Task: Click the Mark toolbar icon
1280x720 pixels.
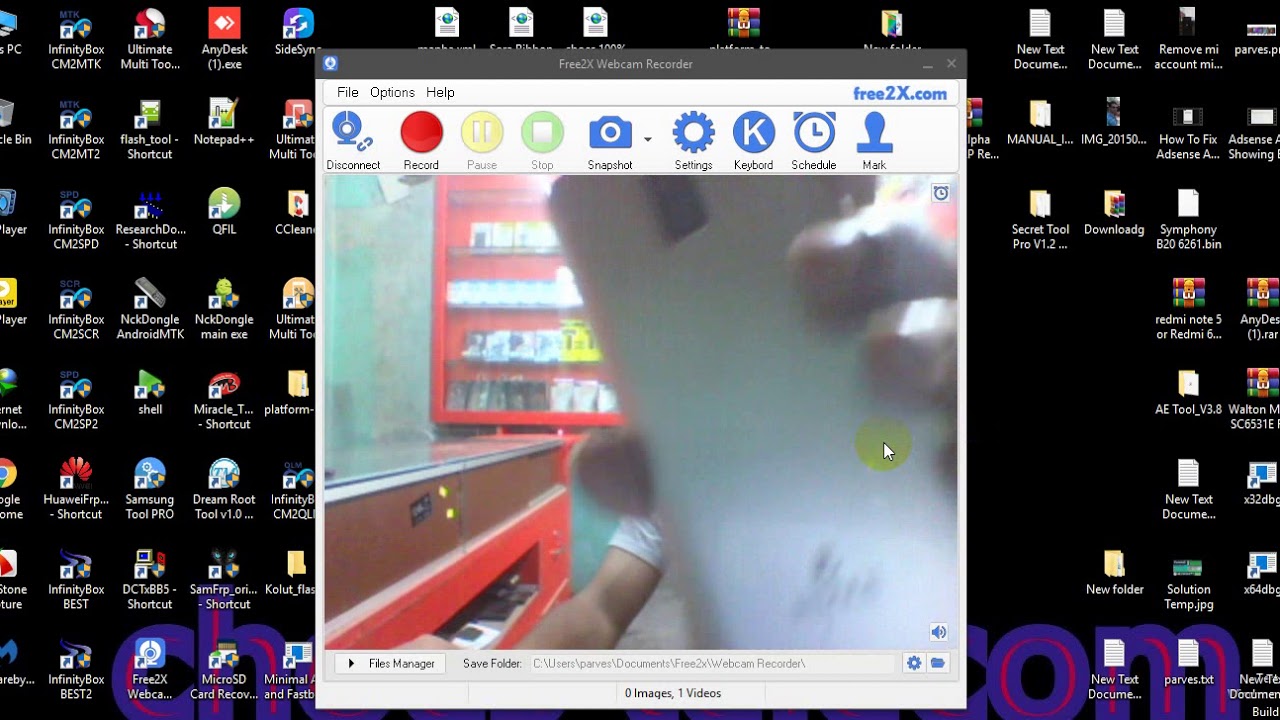Action: [874, 141]
